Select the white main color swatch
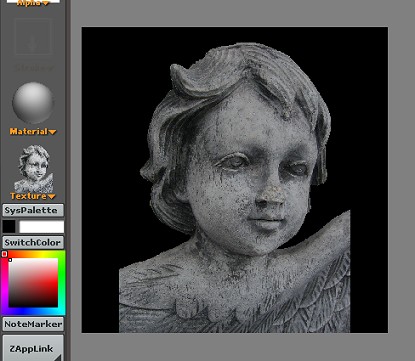The height and width of the screenshot is (361, 415). coord(42,226)
